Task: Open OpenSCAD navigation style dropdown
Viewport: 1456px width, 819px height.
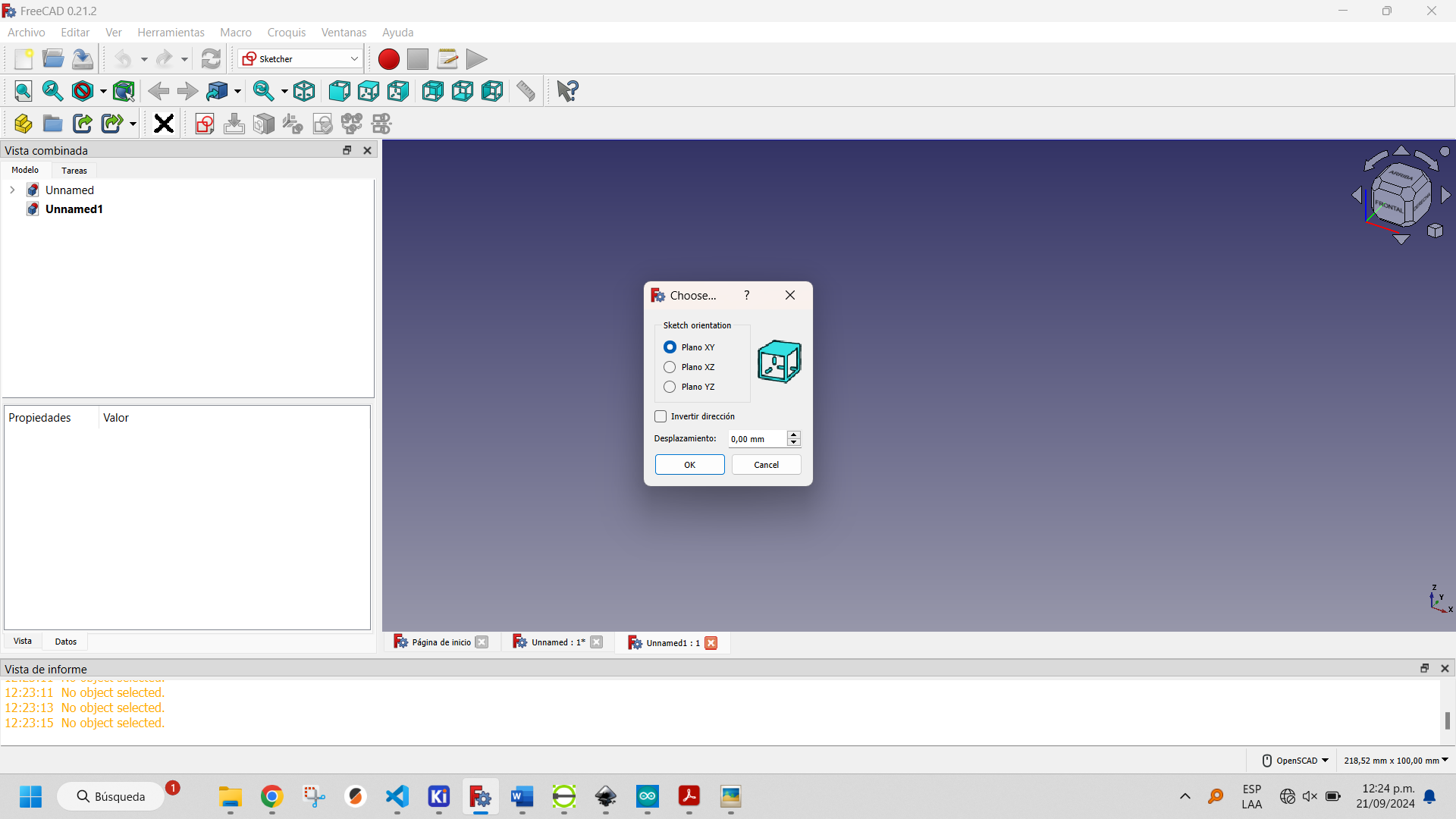Action: click(x=1295, y=761)
